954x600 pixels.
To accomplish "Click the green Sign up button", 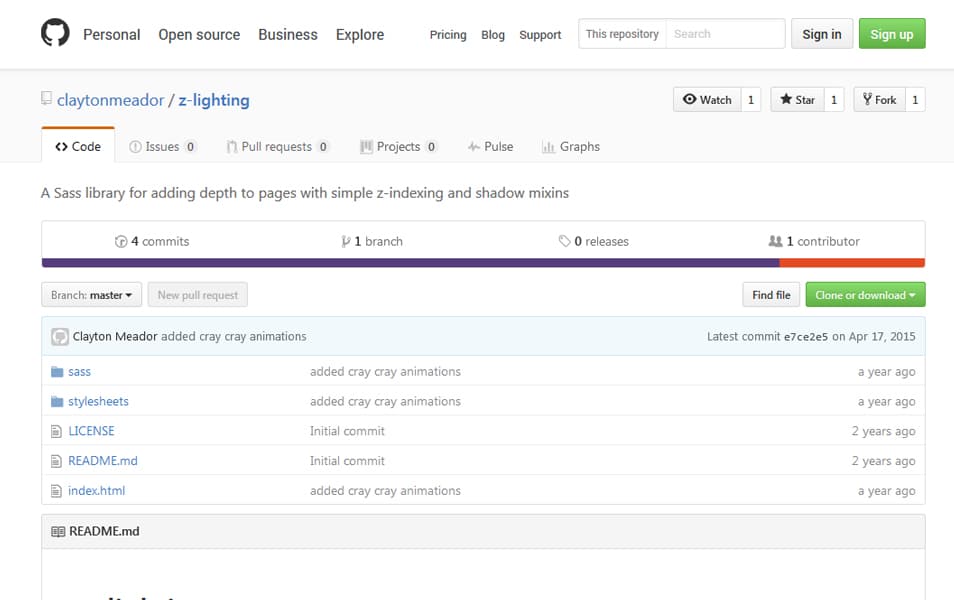I will (892, 34).
